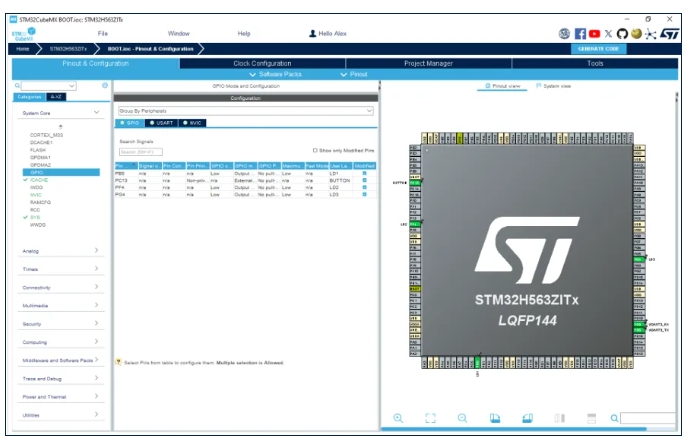Toggle the vertical split view icon
This screenshot has width=691, height=447.
[560, 418]
